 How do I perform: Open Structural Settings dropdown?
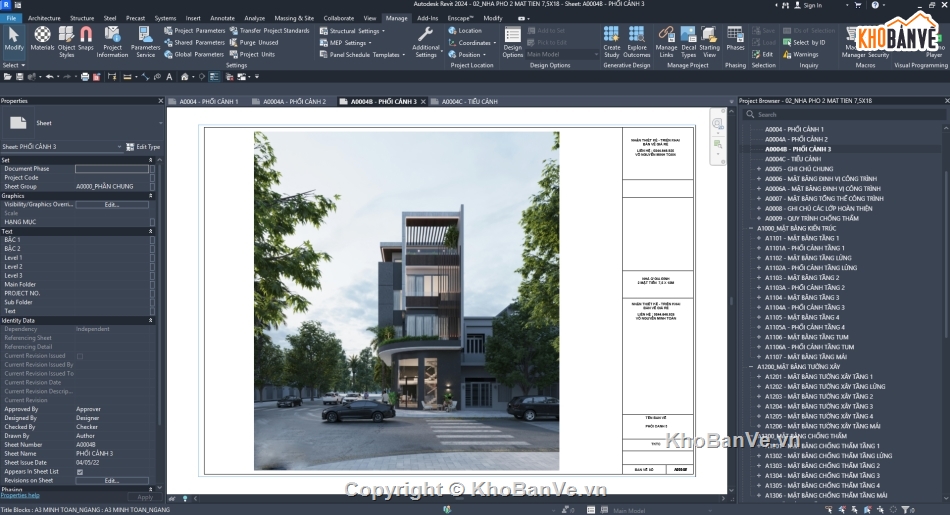352,30
